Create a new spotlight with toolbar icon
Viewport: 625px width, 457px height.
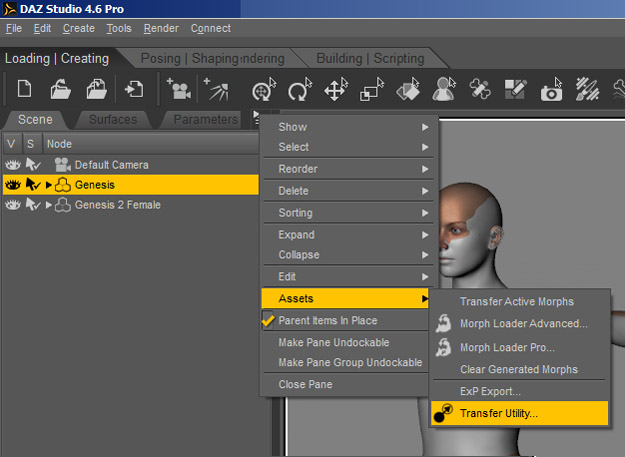pos(216,89)
